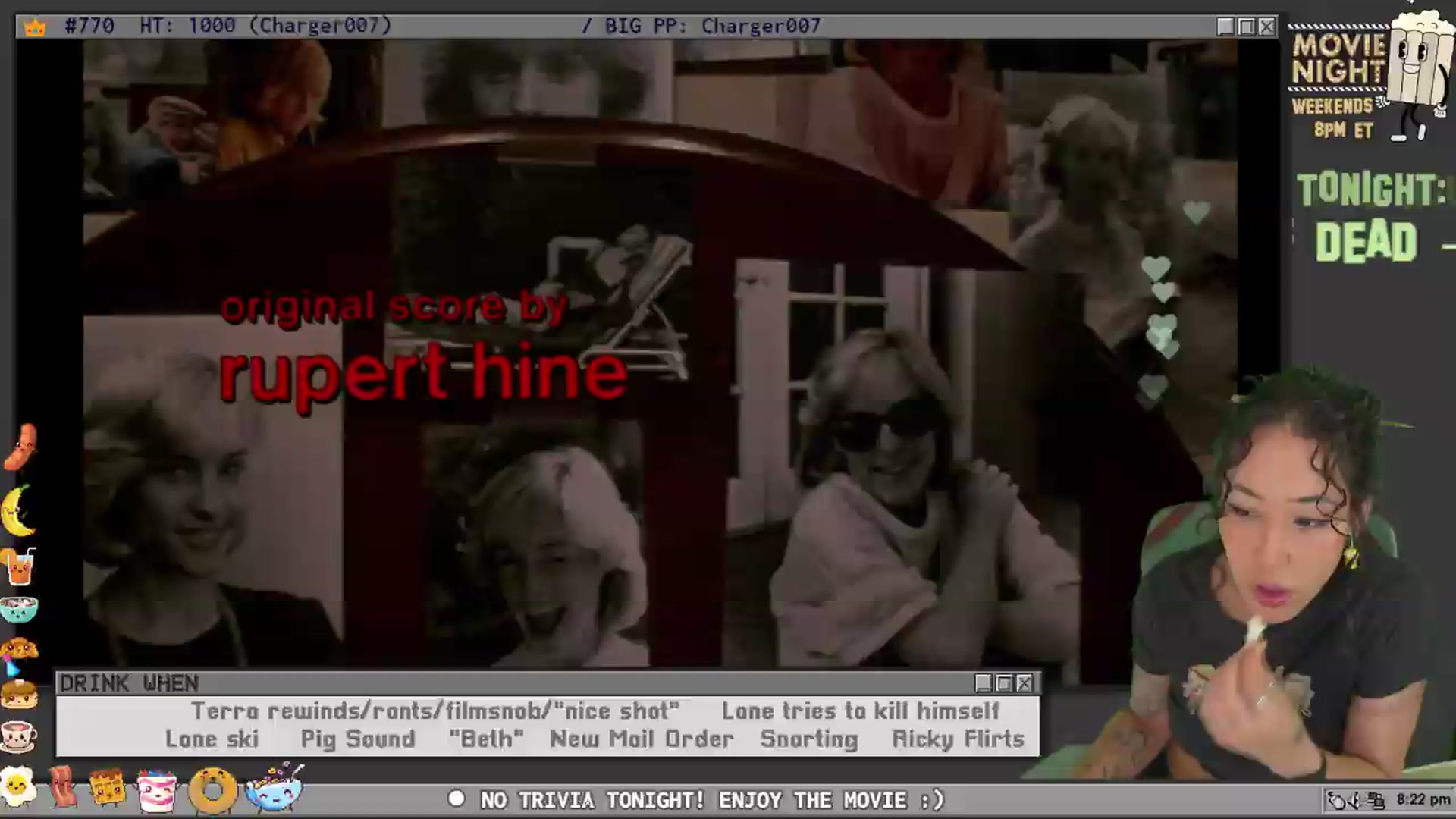Click the bacon strip emote icon

tap(63, 786)
